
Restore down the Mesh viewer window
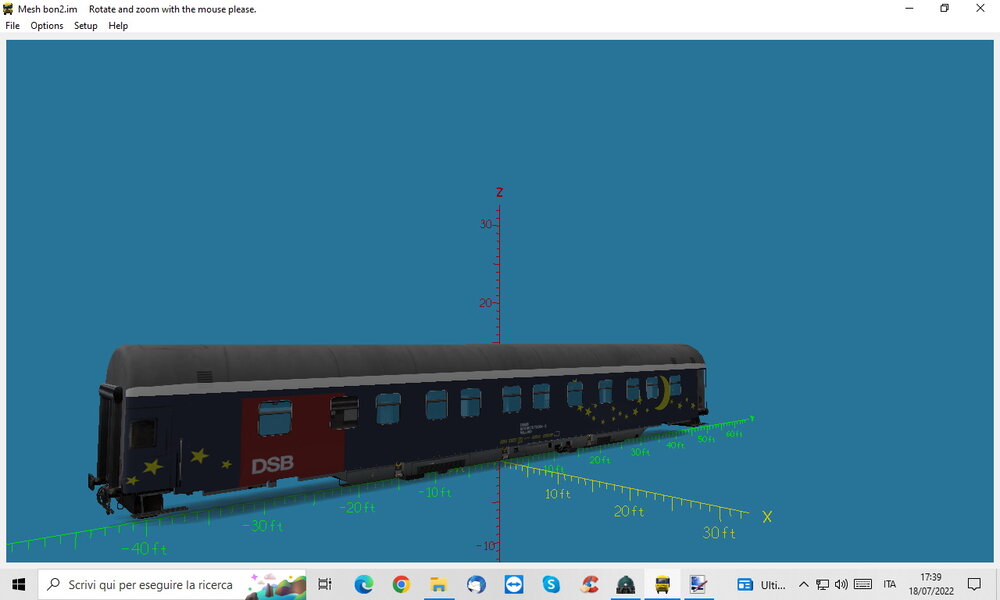pyautogui.click(x=945, y=8)
